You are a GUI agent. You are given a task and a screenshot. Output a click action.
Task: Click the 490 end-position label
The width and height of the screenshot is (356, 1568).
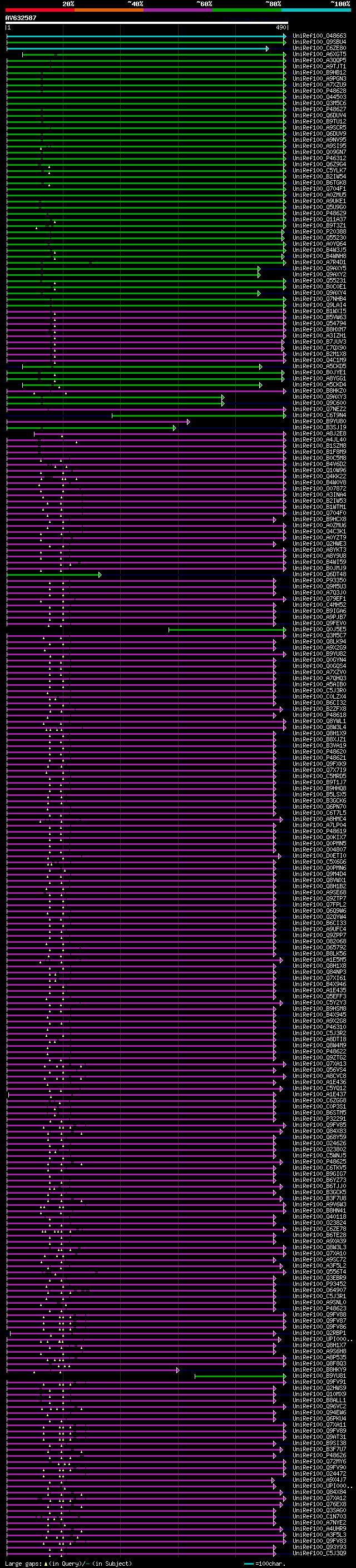point(281,27)
